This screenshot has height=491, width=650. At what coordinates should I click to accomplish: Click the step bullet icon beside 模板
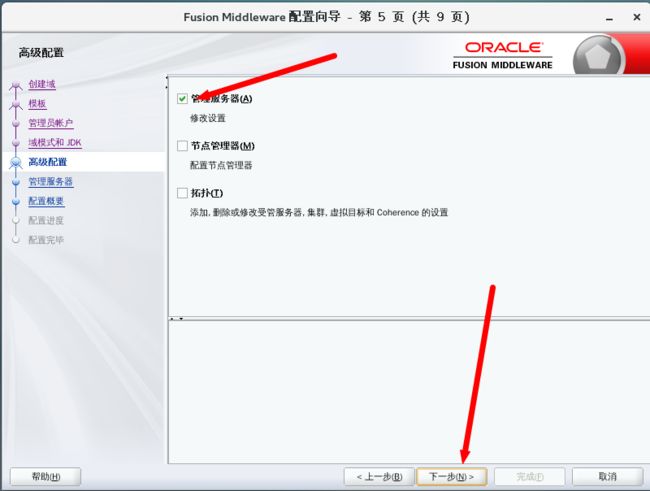pos(16,104)
